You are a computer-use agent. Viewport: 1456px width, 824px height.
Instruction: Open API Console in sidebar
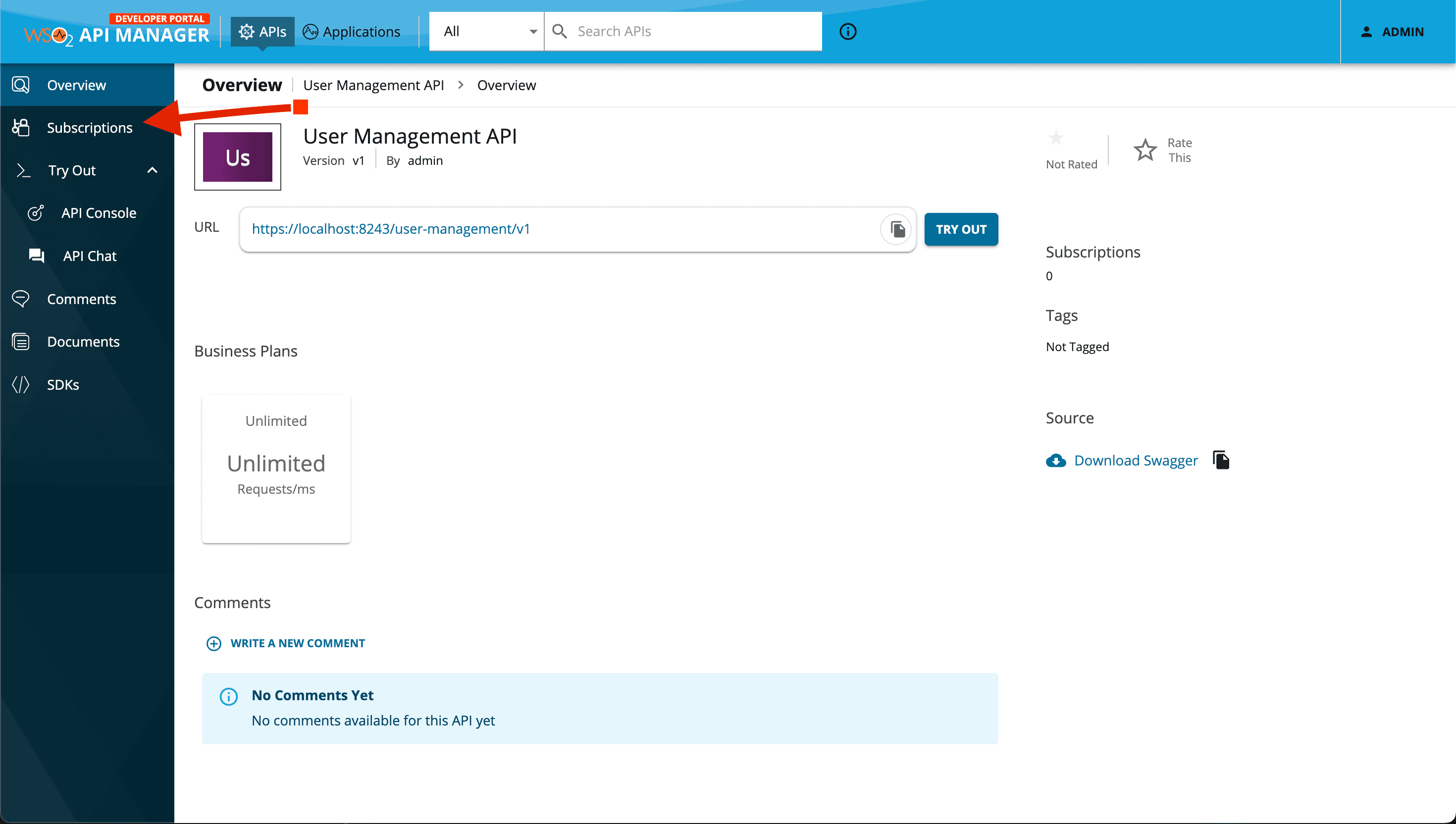tap(99, 213)
